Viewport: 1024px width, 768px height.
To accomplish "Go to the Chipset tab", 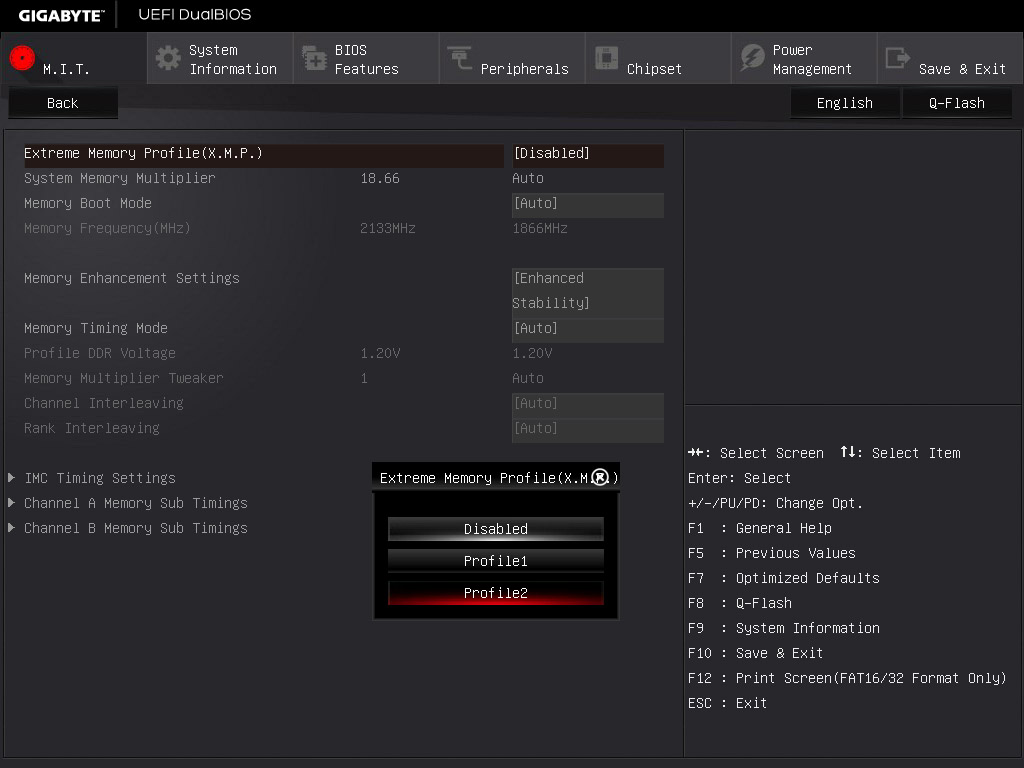I will pos(658,59).
